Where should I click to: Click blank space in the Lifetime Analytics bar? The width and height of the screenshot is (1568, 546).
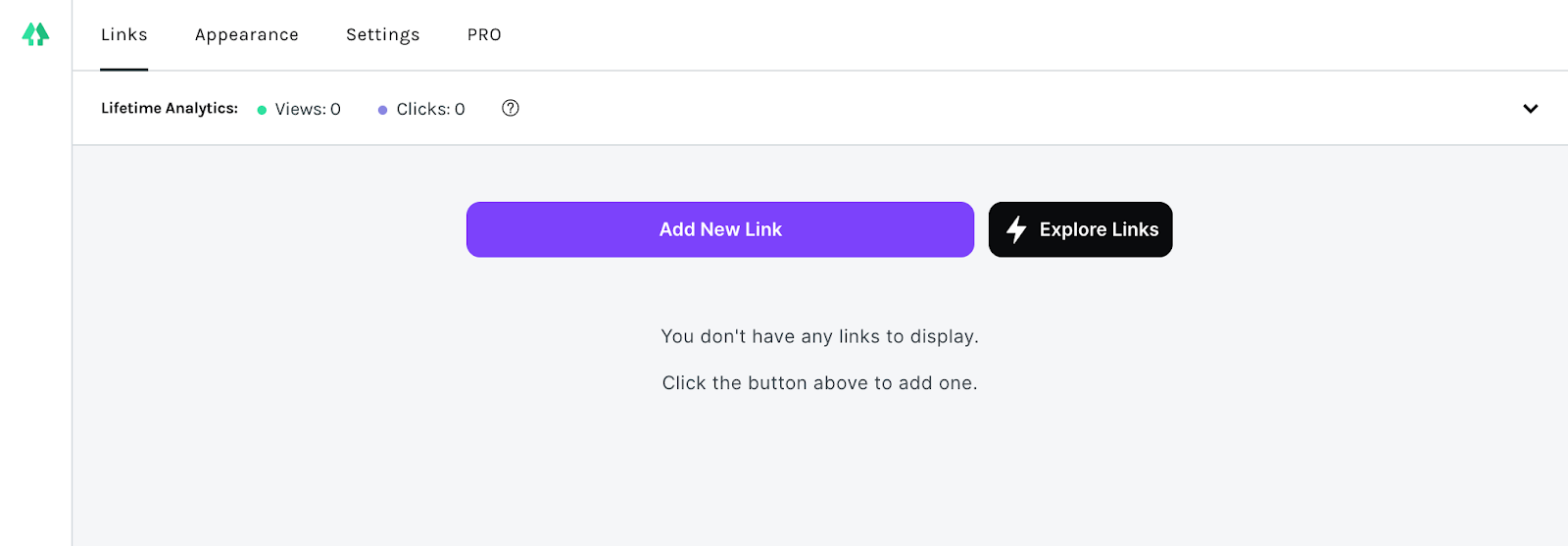coord(980,108)
